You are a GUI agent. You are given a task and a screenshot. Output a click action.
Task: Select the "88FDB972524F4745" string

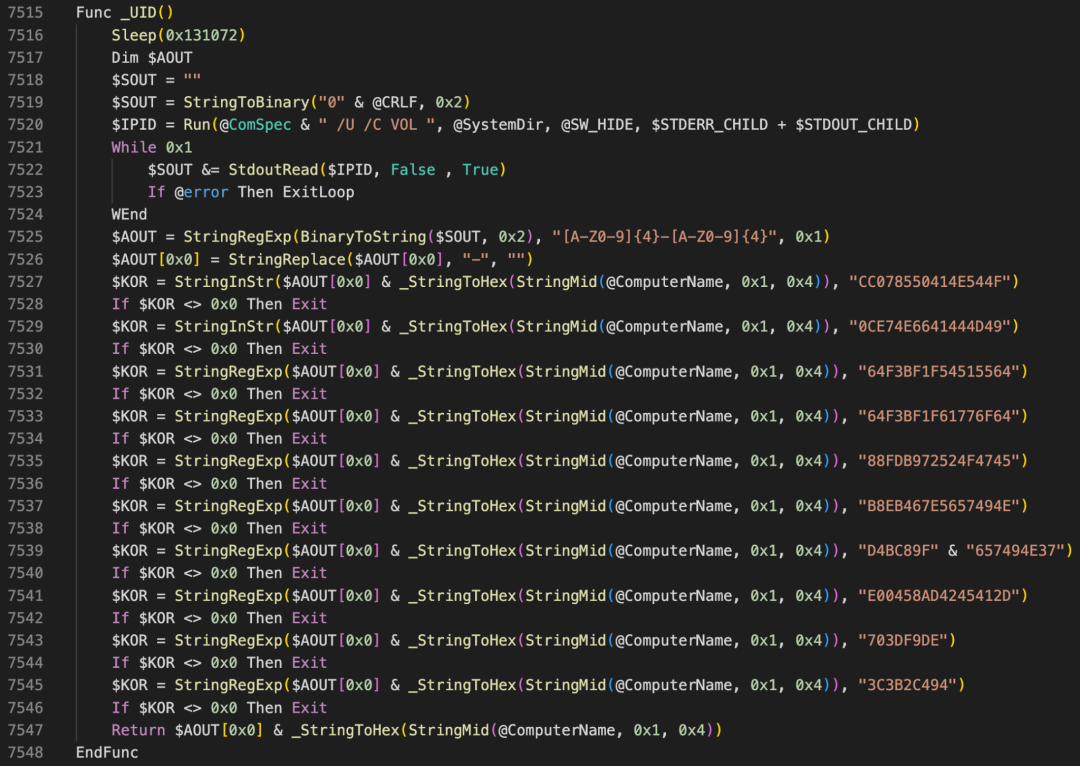click(939, 461)
